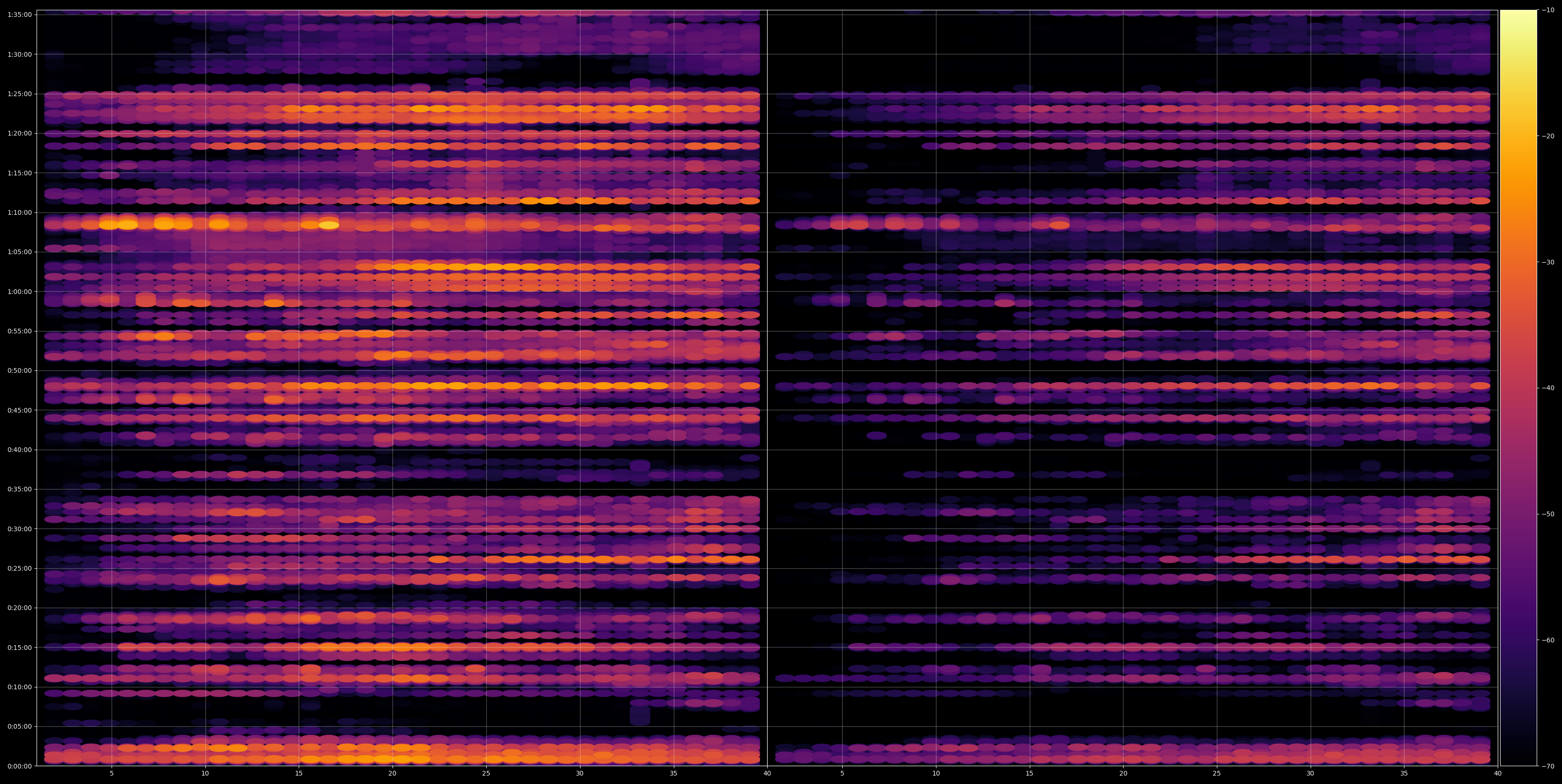This screenshot has height=784, width=1562.
Task: Click x-axis tick 40 under the right heatmap
Action: (1498, 773)
